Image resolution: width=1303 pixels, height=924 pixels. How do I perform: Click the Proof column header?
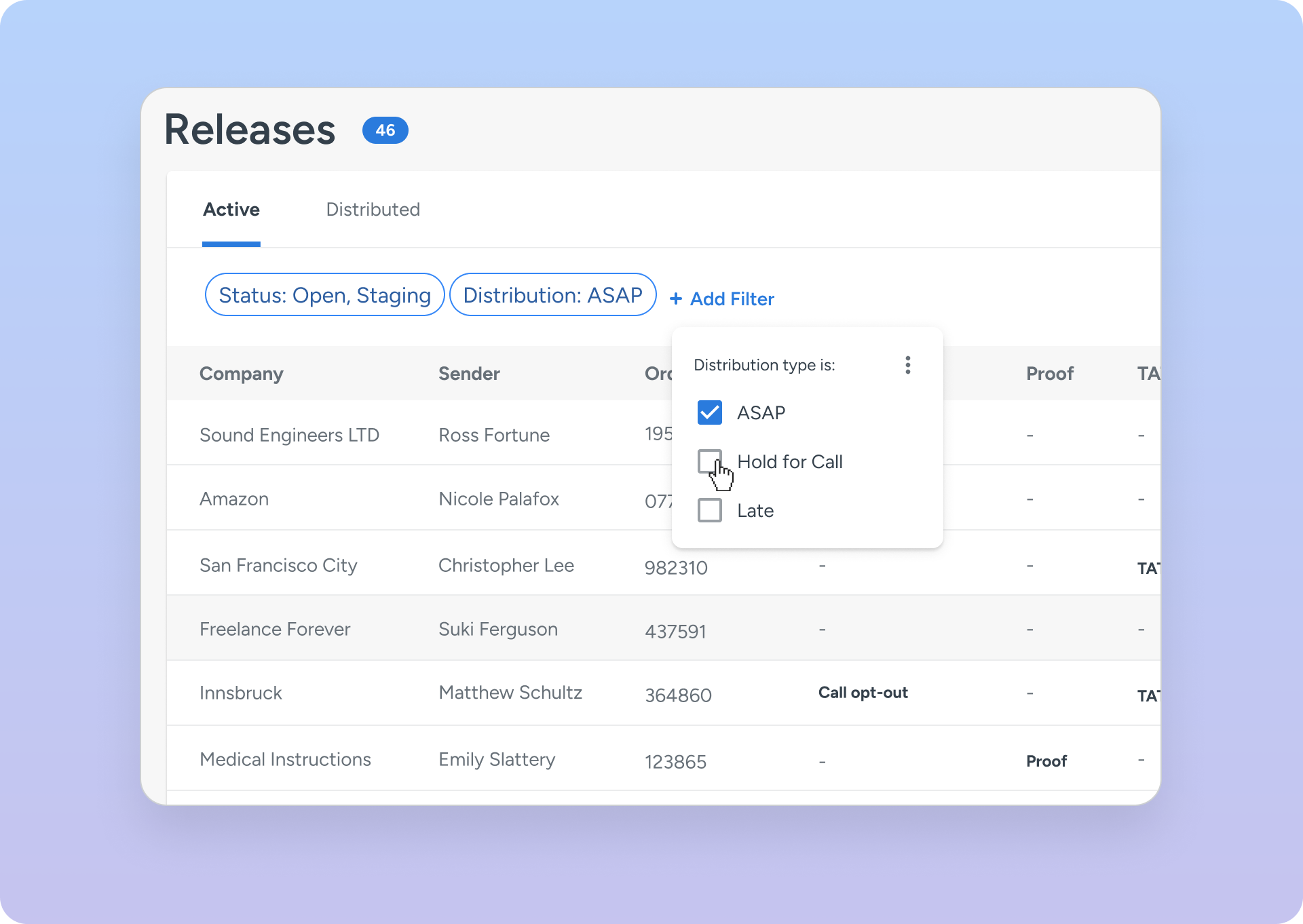pyautogui.click(x=1049, y=374)
